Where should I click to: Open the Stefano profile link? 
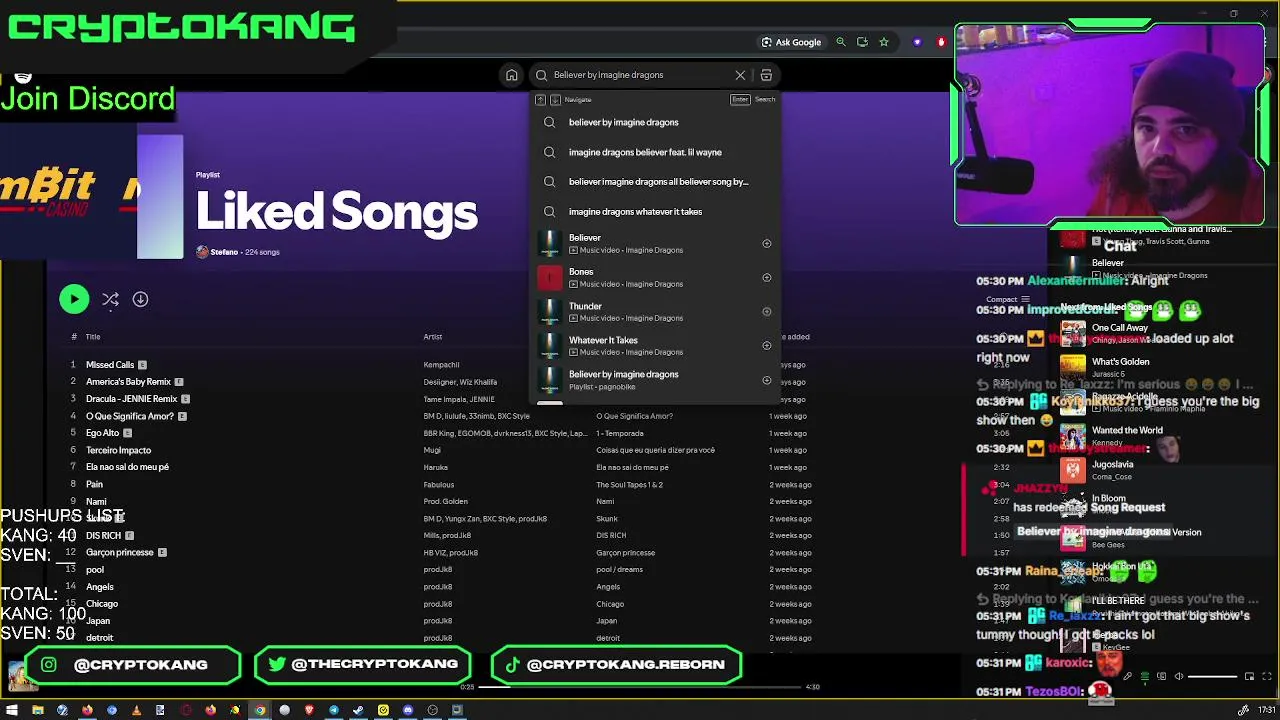[224, 252]
